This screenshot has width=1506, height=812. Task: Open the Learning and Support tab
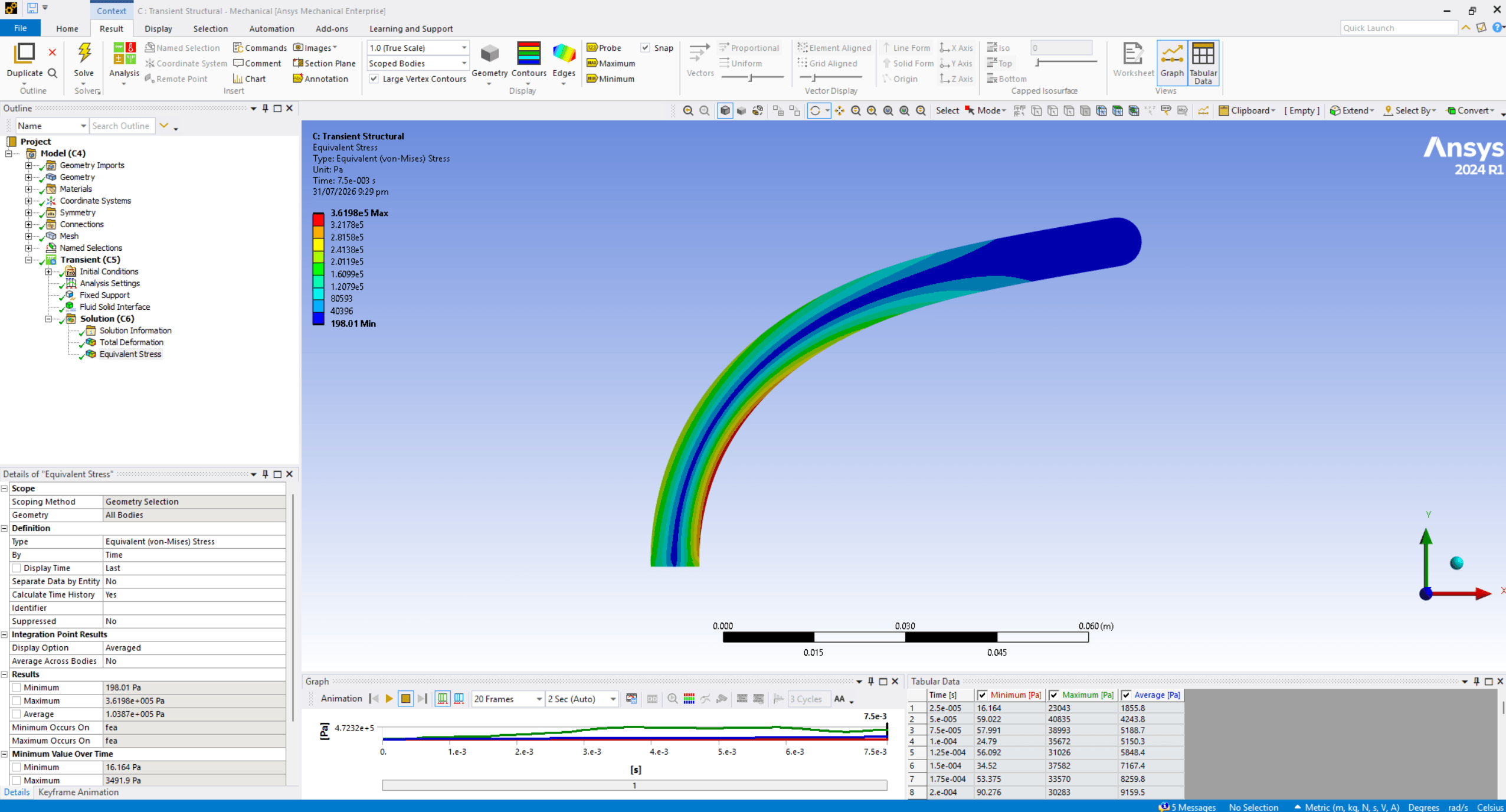pyautogui.click(x=411, y=28)
